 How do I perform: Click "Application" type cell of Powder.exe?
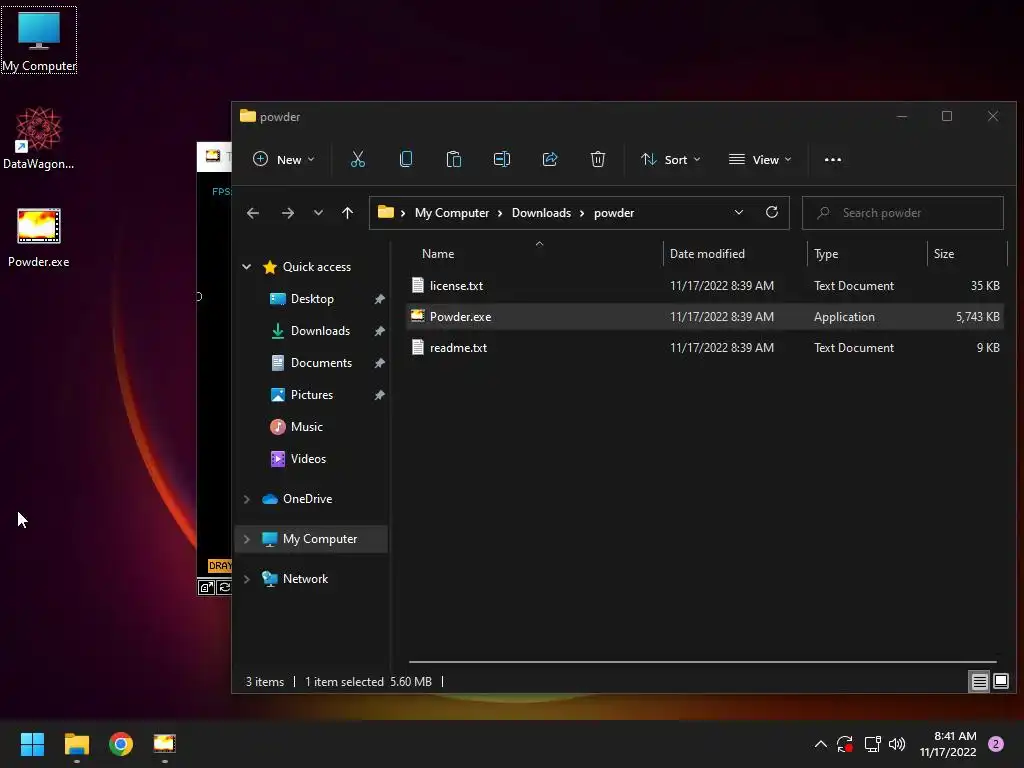tap(844, 317)
